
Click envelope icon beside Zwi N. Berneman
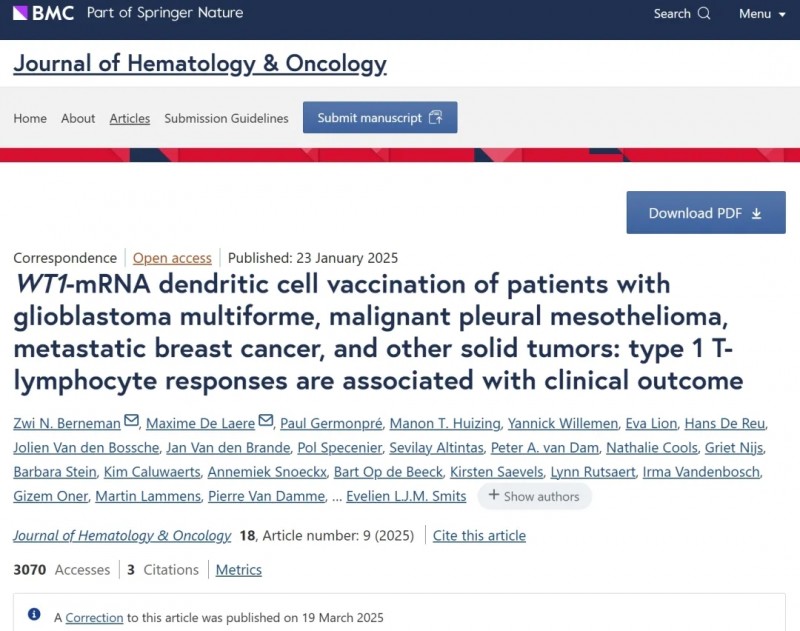(x=131, y=421)
